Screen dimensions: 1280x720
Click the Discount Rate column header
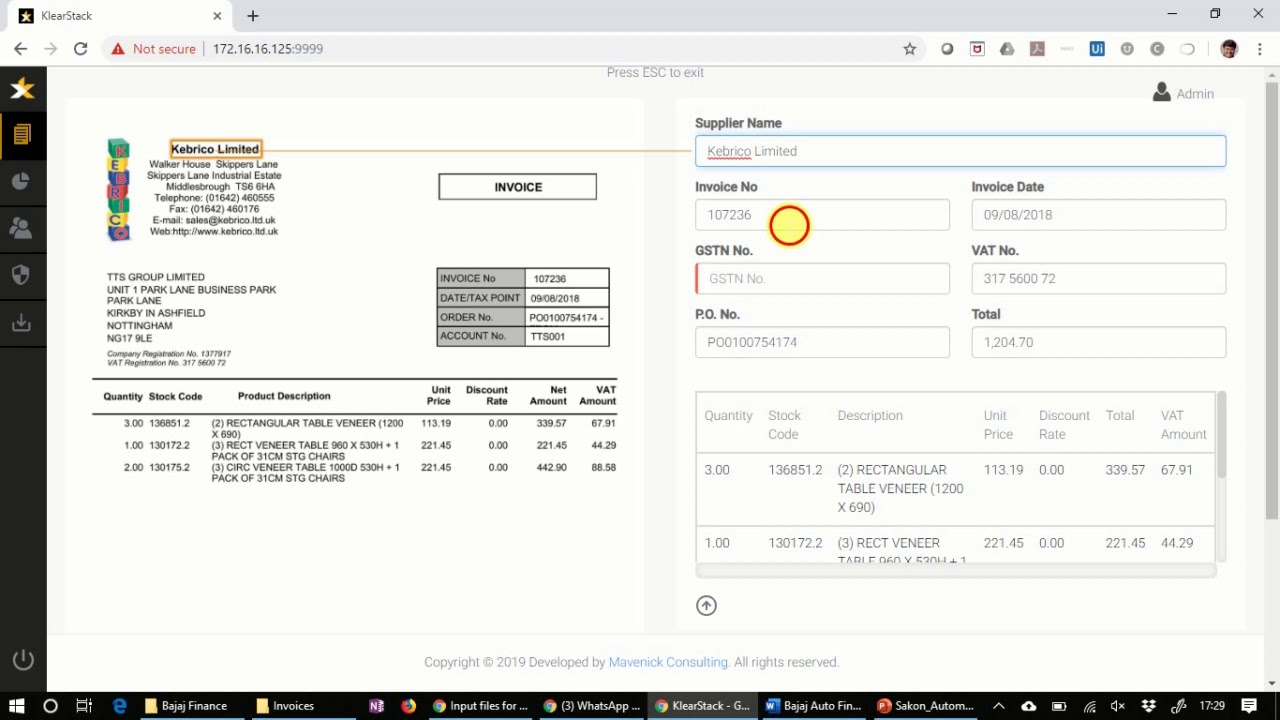coord(1064,425)
